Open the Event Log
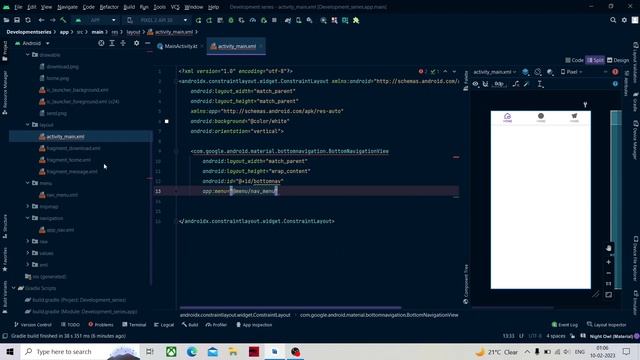The image size is (640, 360). tap(565, 325)
